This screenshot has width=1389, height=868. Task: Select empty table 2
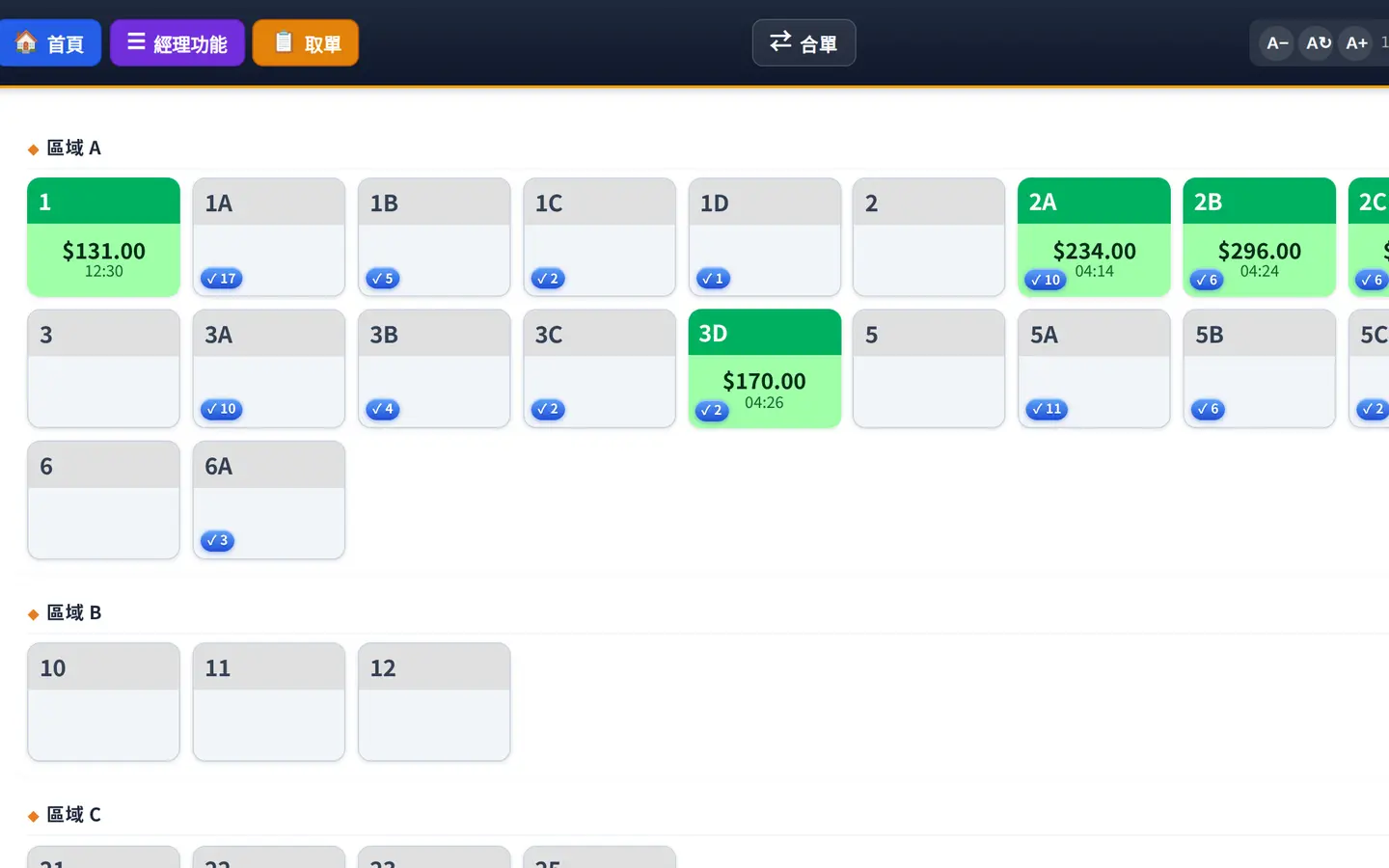pyautogui.click(x=929, y=237)
